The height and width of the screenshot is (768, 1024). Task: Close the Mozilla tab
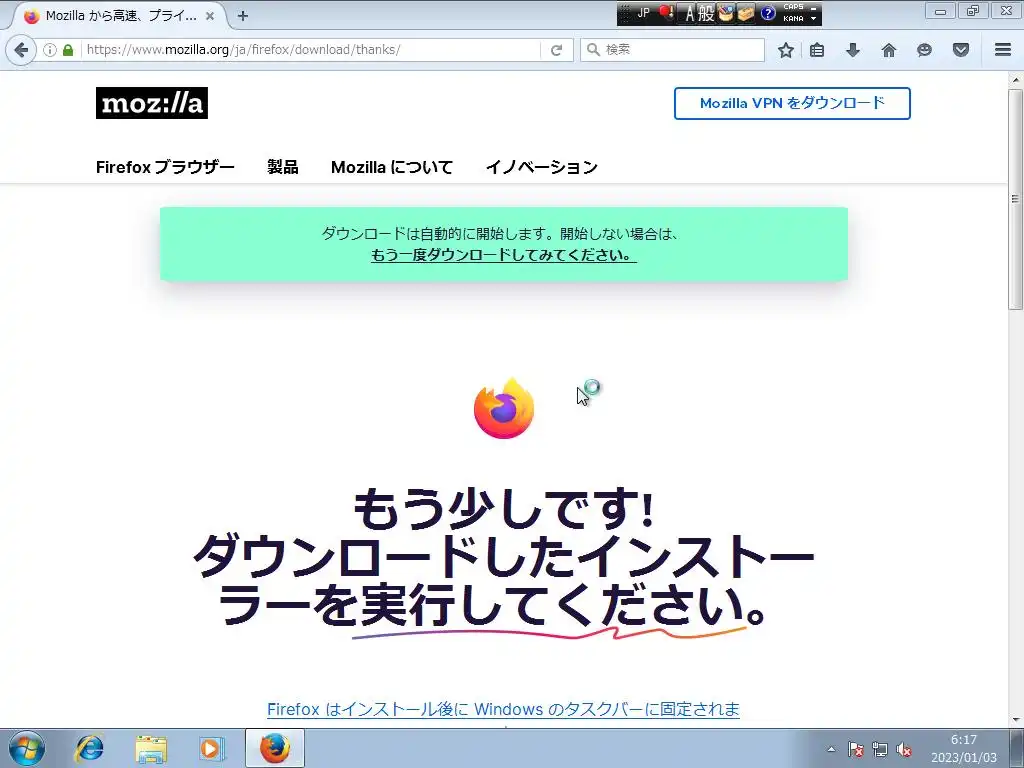(210, 16)
